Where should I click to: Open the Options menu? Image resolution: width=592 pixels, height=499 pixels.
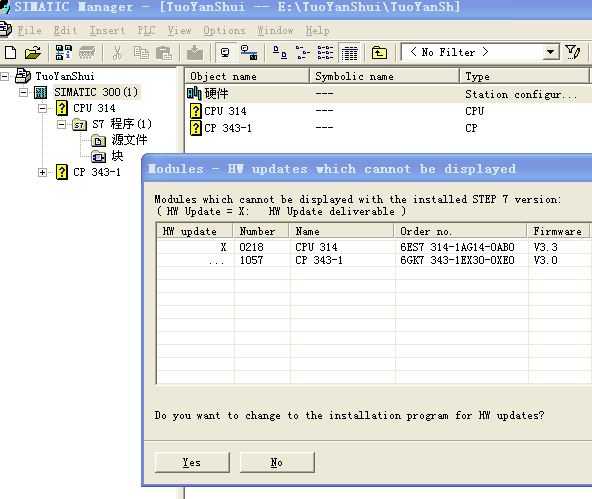224,30
